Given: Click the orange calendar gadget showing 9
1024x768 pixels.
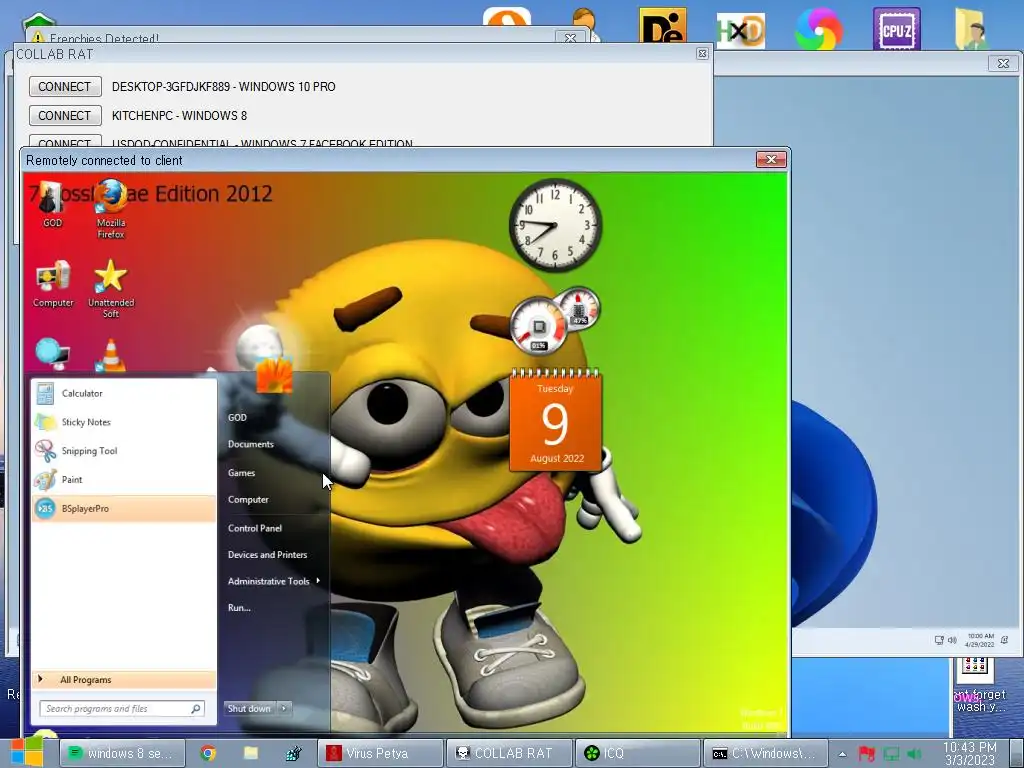Looking at the screenshot, I should point(555,419).
